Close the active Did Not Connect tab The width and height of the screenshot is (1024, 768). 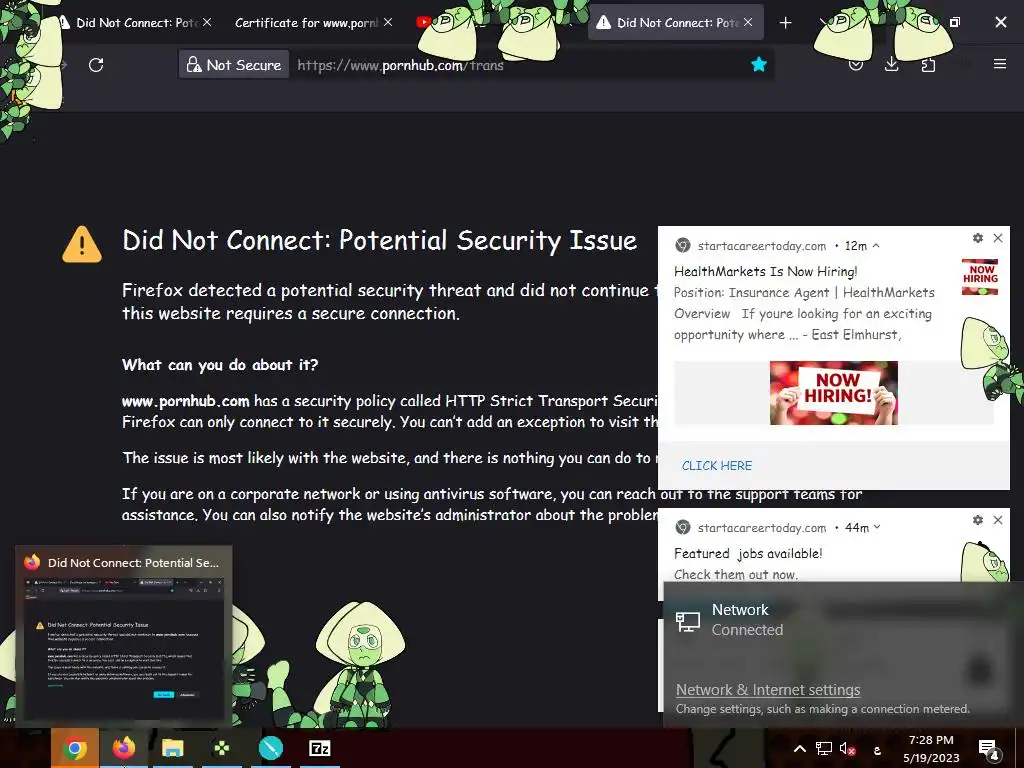click(x=748, y=22)
